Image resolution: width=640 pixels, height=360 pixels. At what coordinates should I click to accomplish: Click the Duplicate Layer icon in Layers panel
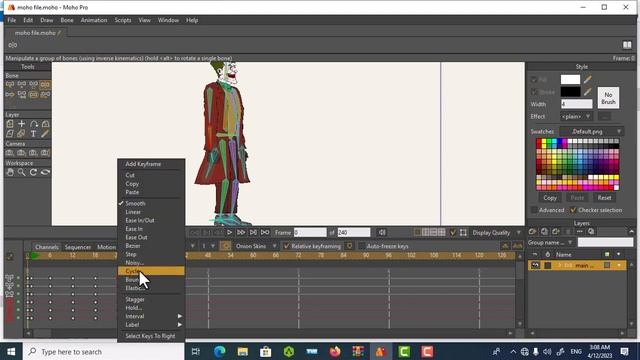pos(544,231)
